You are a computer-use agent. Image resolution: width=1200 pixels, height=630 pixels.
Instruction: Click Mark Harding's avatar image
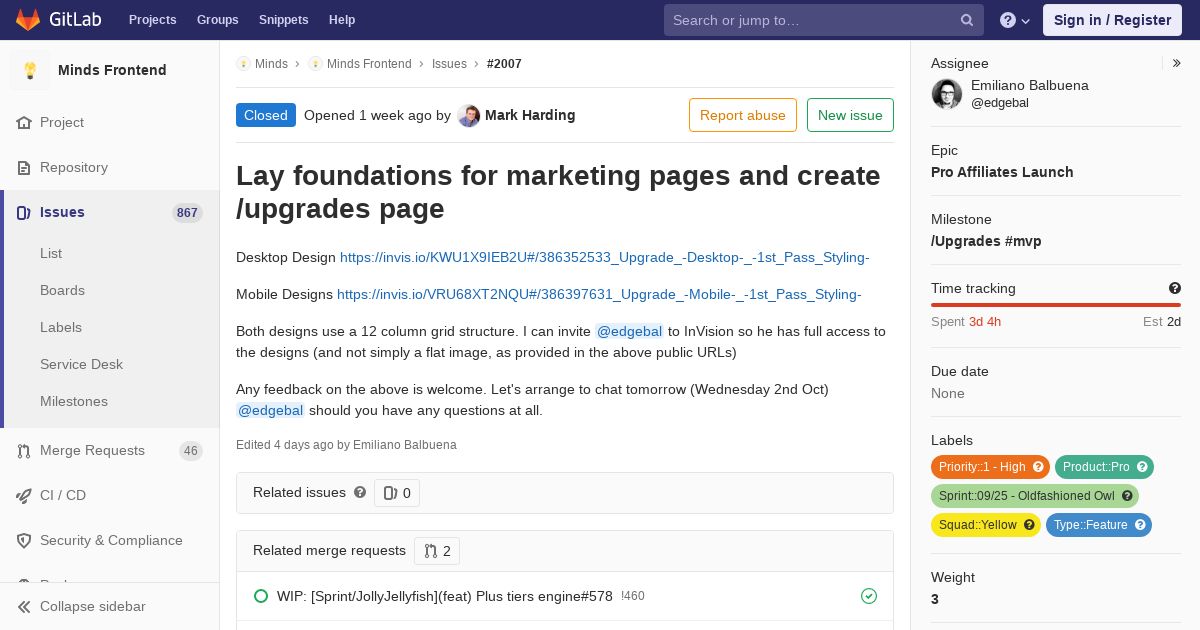(x=469, y=115)
